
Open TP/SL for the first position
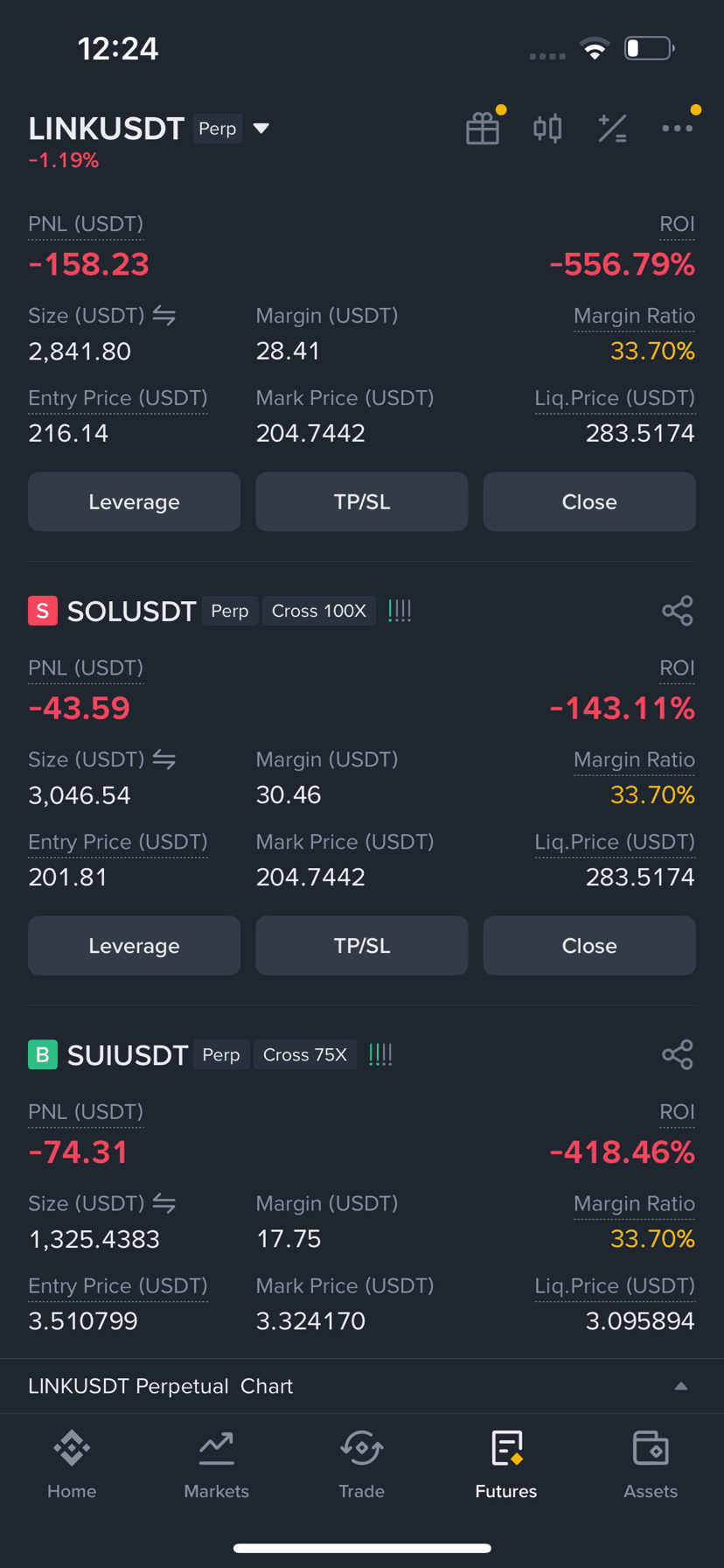(x=362, y=501)
